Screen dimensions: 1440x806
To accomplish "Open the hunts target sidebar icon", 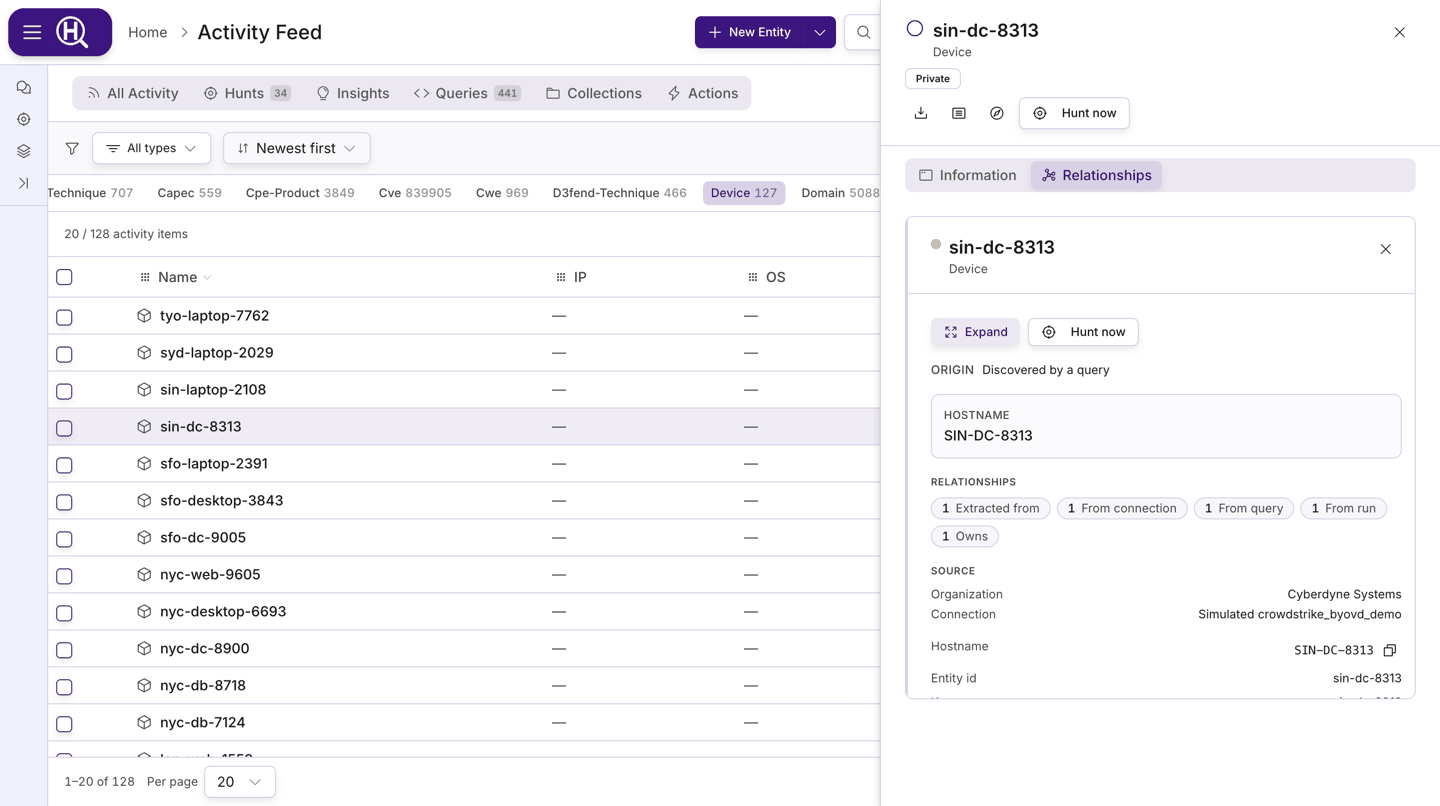I will click(24, 119).
